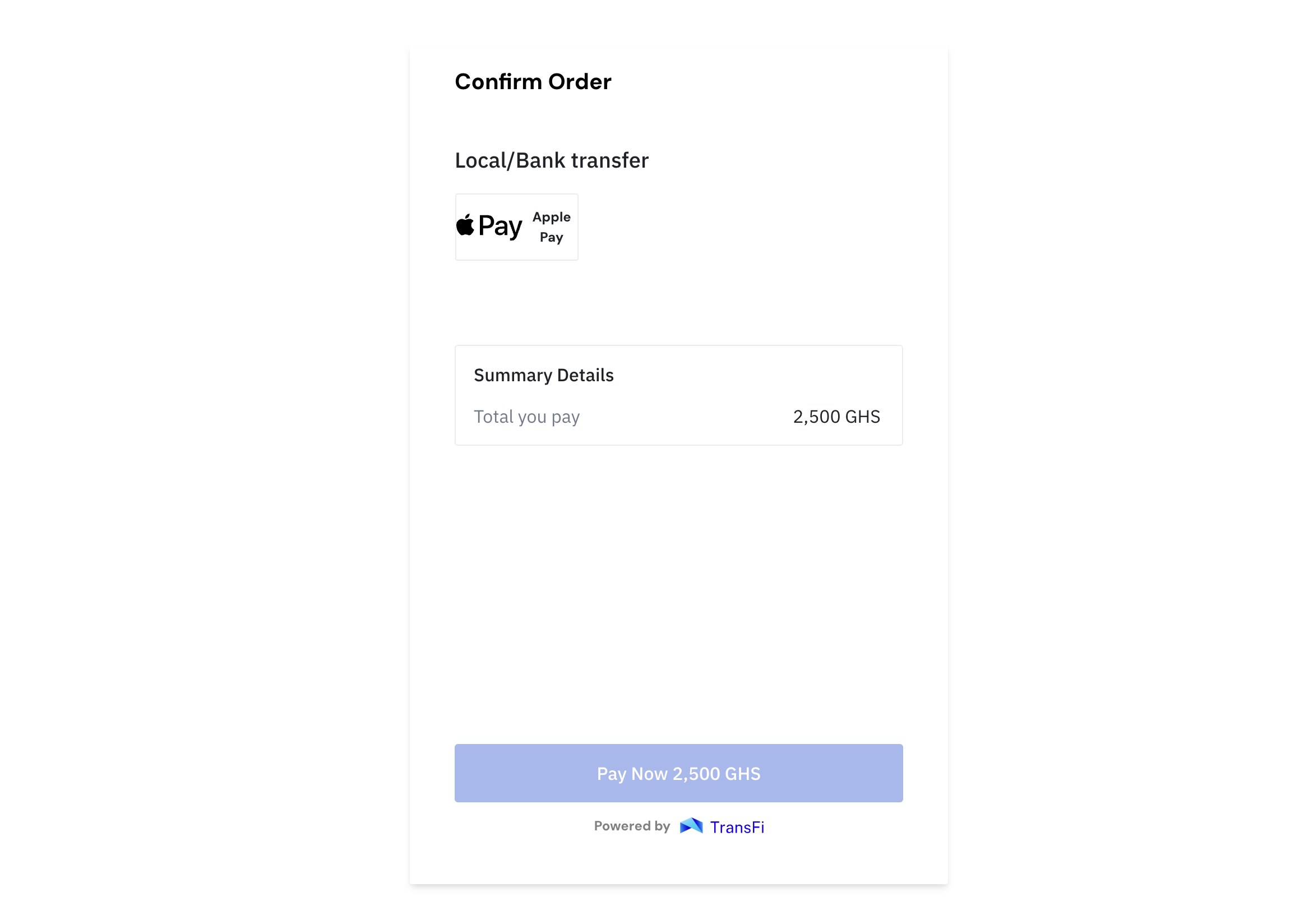1304x924 pixels.
Task: Click the word "transfer" in the section title
Action: pos(610,160)
